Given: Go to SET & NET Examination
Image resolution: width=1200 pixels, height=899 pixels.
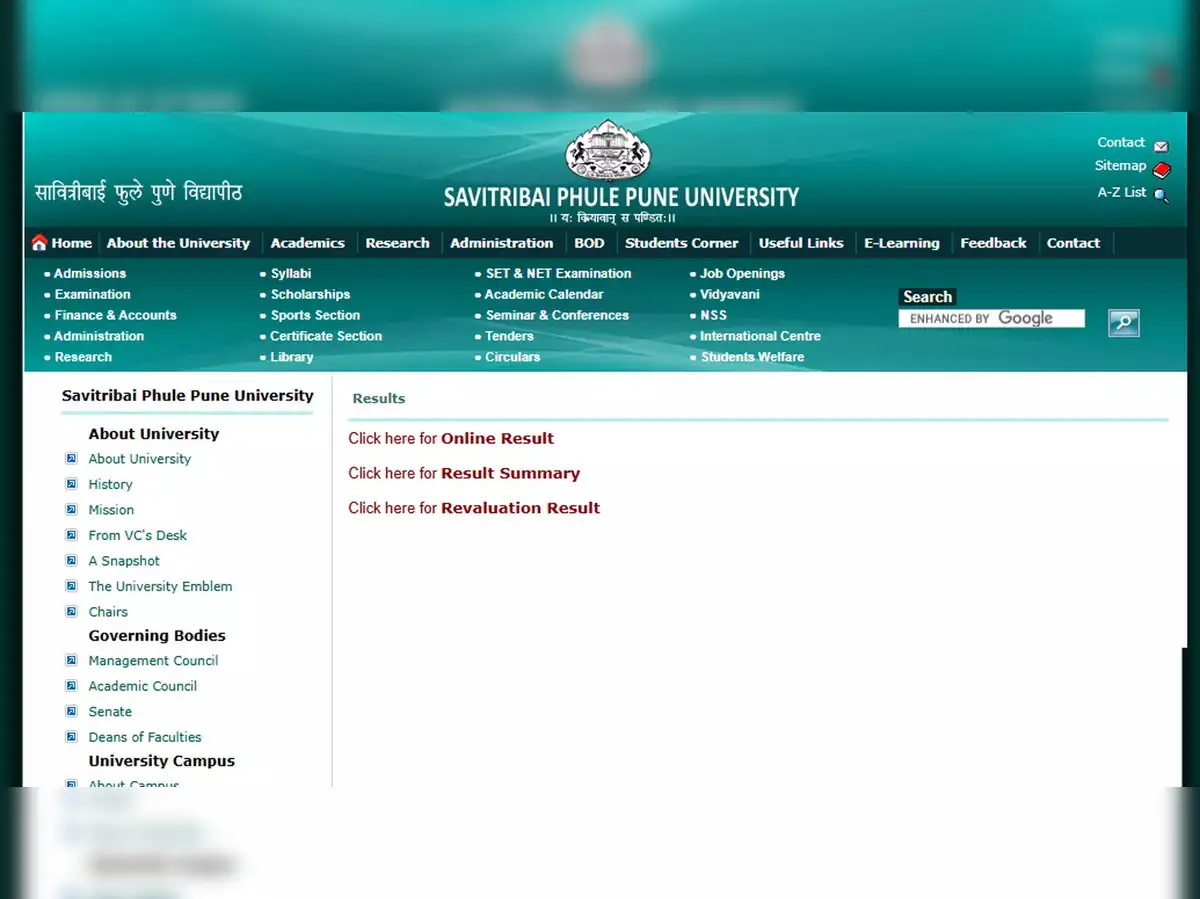Looking at the screenshot, I should click(x=558, y=273).
